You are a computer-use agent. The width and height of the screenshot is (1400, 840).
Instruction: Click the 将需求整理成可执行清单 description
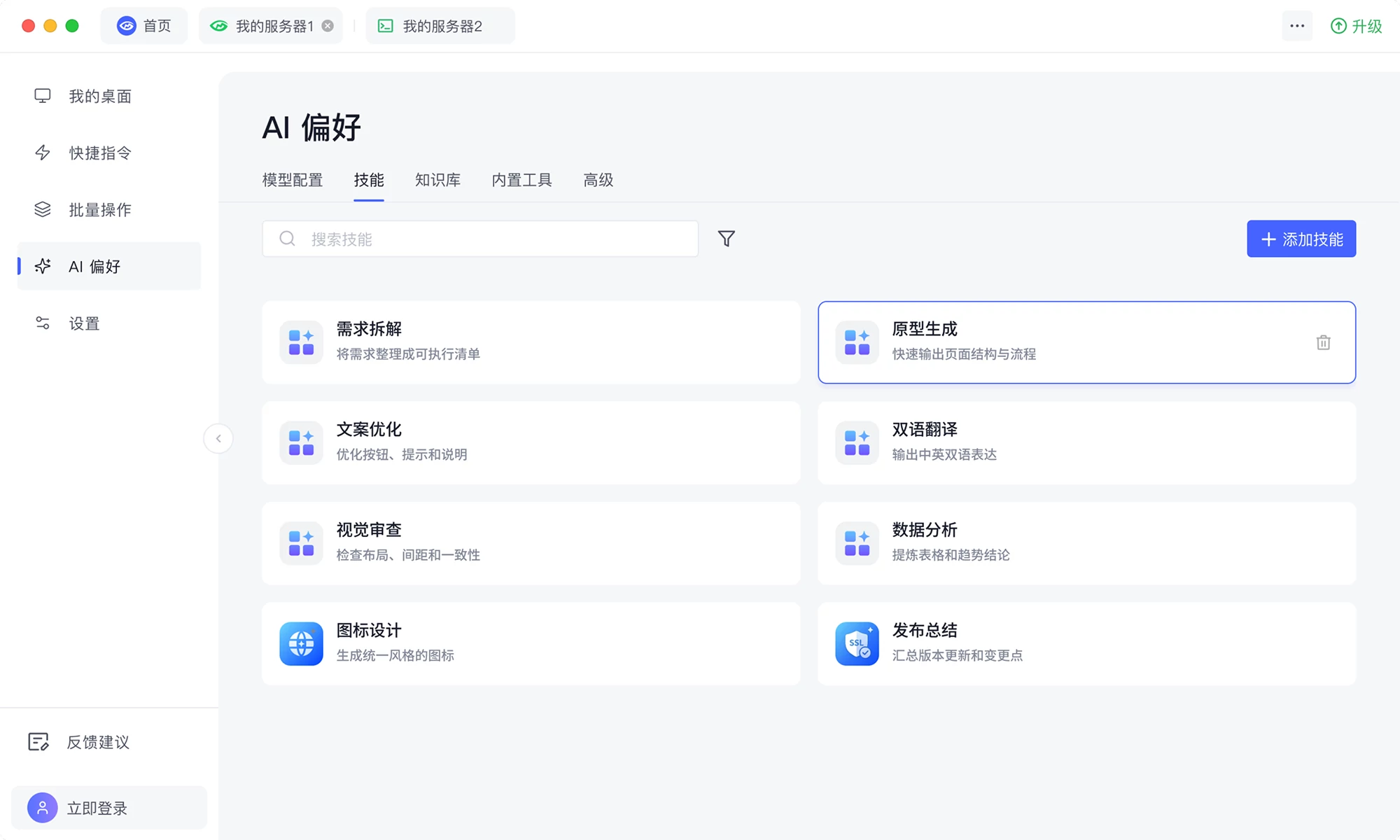click(x=408, y=354)
